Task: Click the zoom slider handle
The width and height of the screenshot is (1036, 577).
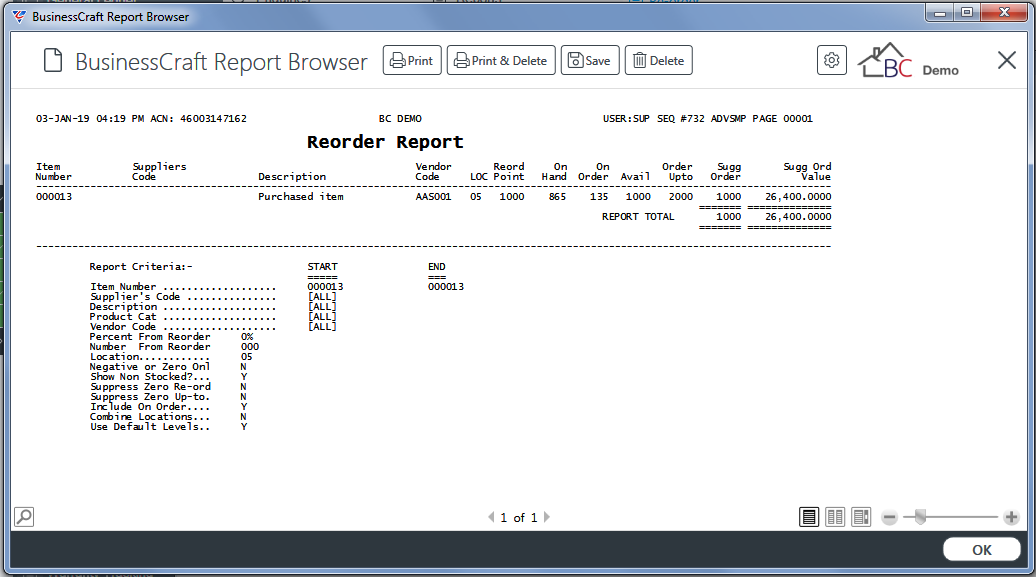Action: pos(920,517)
